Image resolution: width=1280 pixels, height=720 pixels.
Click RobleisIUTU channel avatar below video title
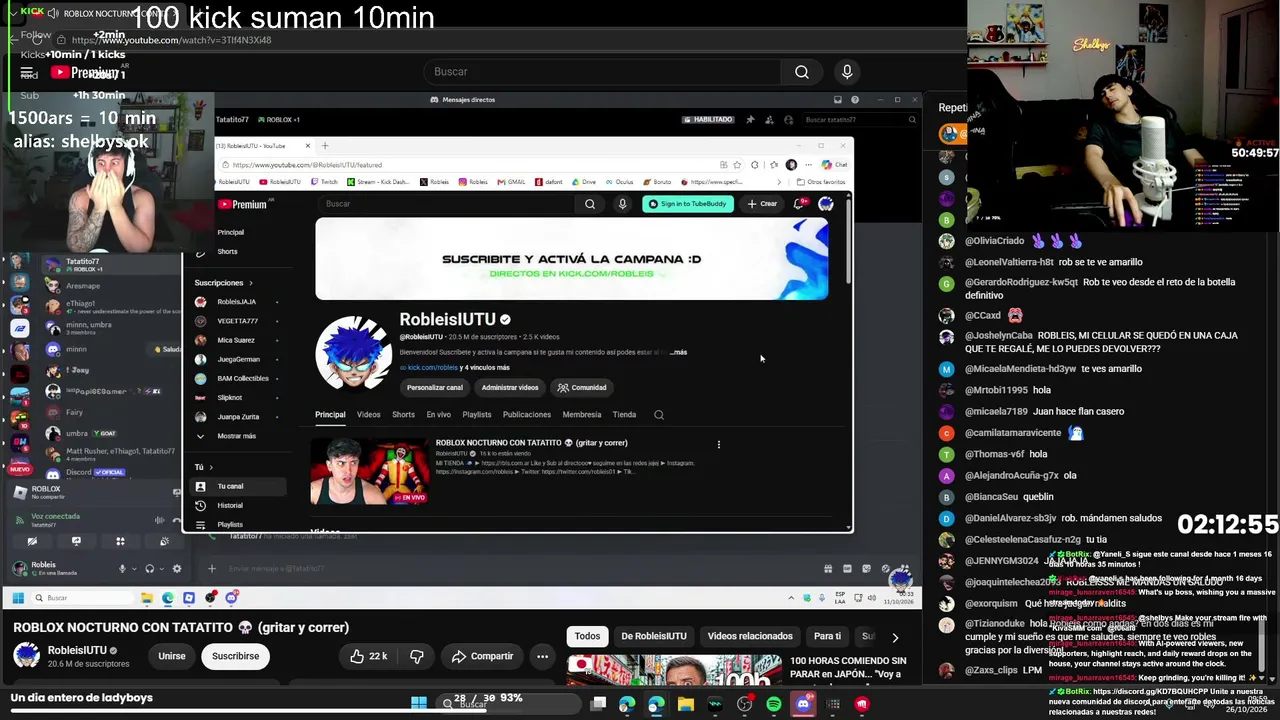26,656
